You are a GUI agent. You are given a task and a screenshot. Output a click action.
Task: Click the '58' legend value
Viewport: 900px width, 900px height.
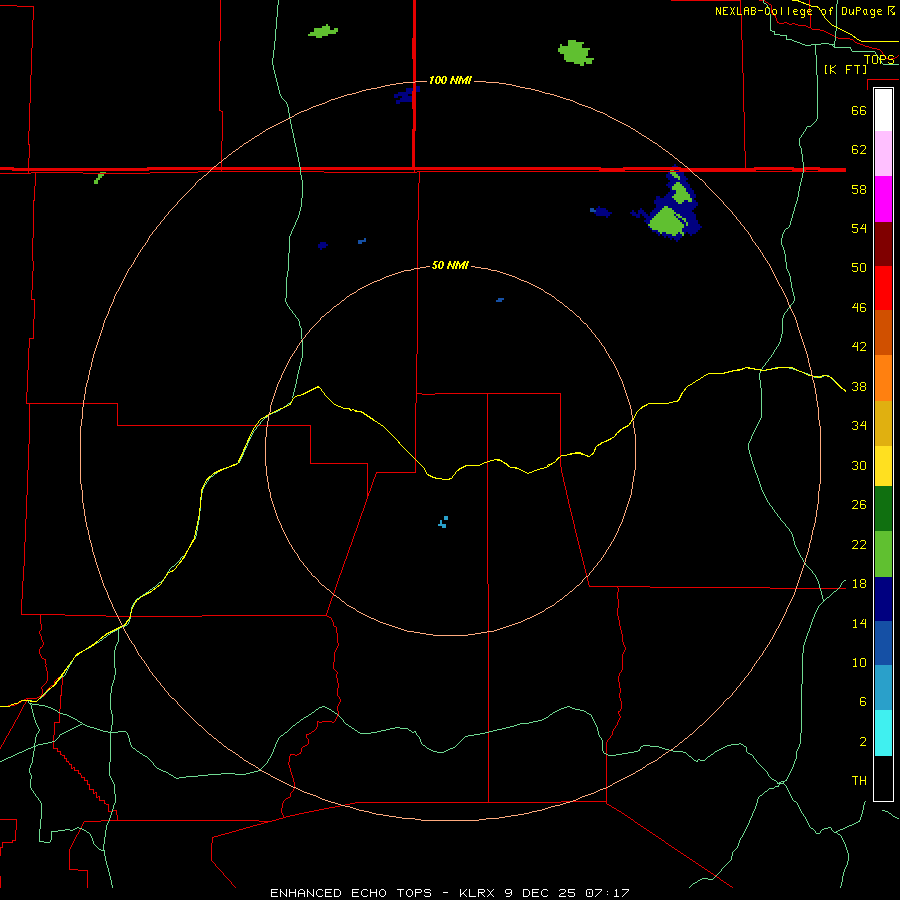[x=859, y=189]
